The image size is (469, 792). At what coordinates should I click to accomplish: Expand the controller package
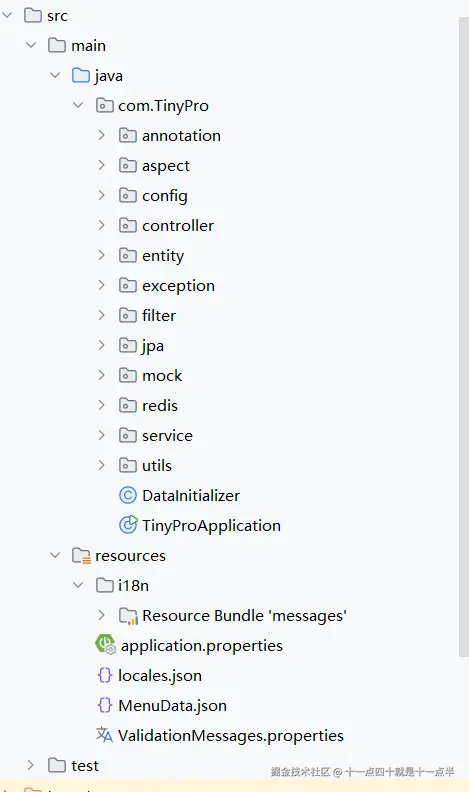[101, 225]
